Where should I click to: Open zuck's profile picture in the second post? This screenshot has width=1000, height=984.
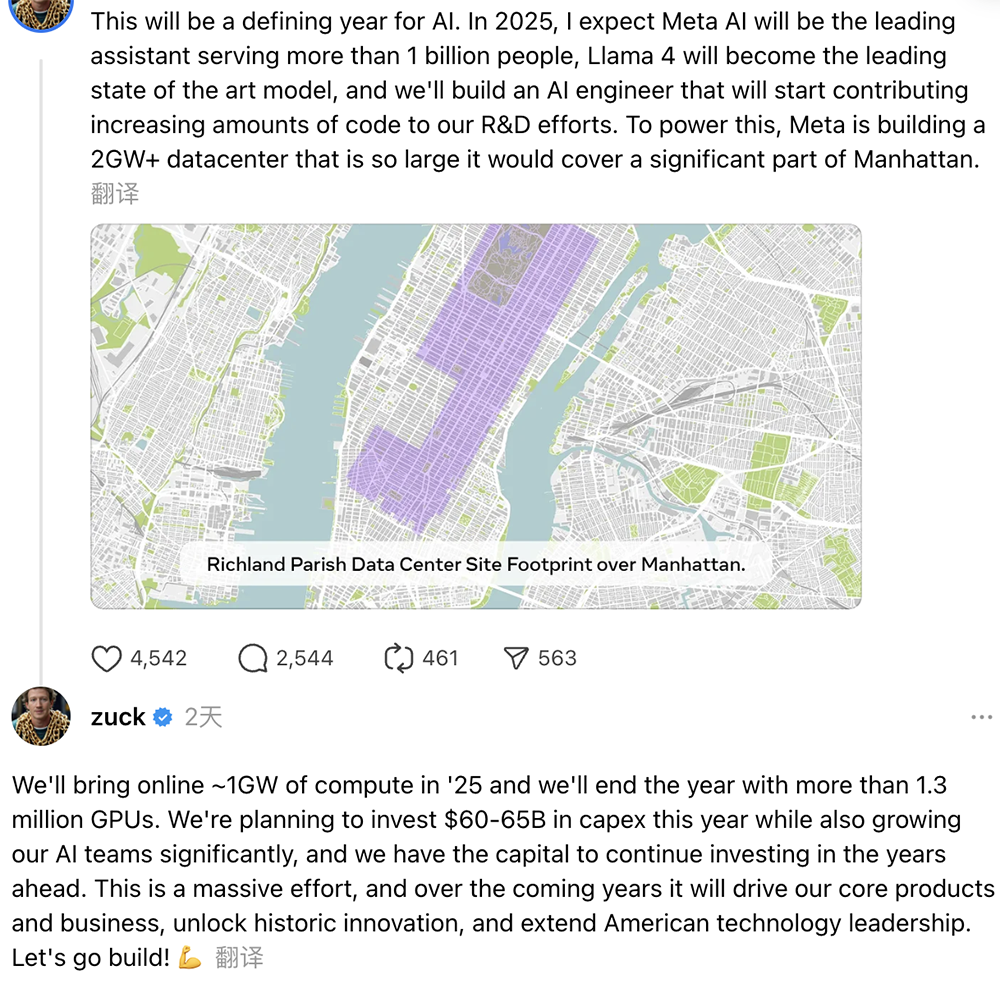click(41, 717)
